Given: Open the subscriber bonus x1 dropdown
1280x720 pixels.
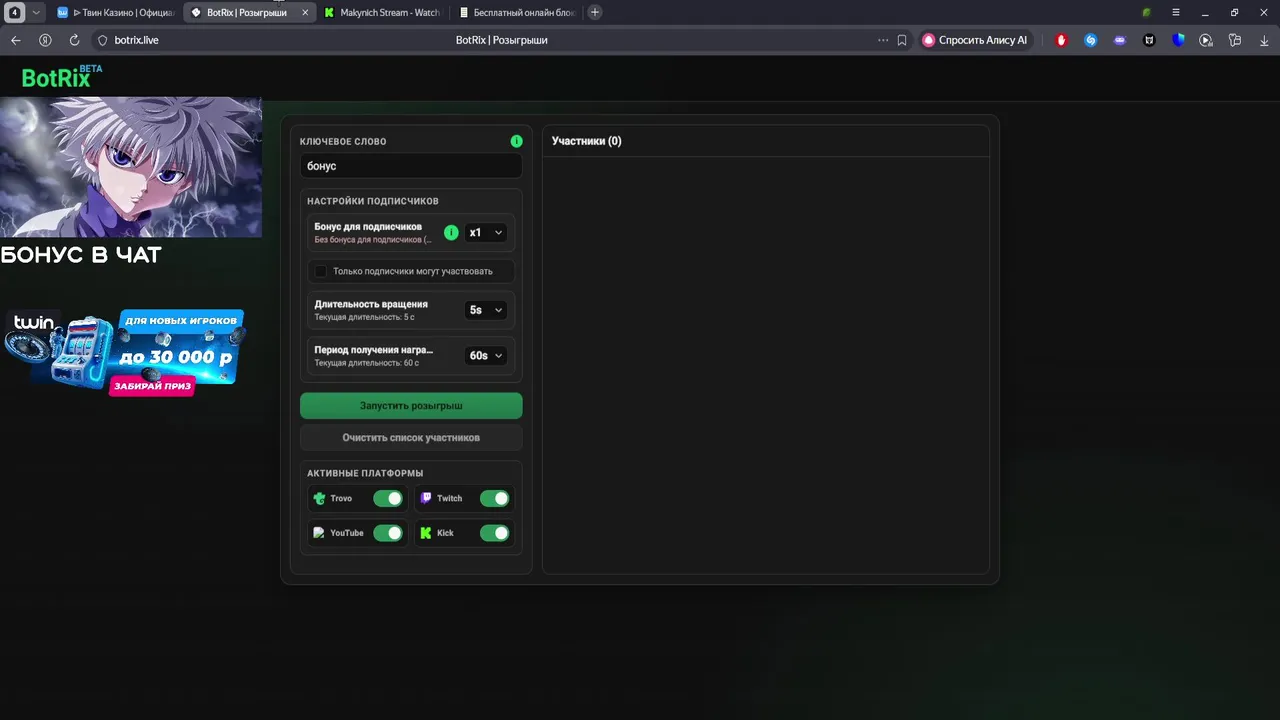Looking at the screenshot, I should click(x=486, y=232).
